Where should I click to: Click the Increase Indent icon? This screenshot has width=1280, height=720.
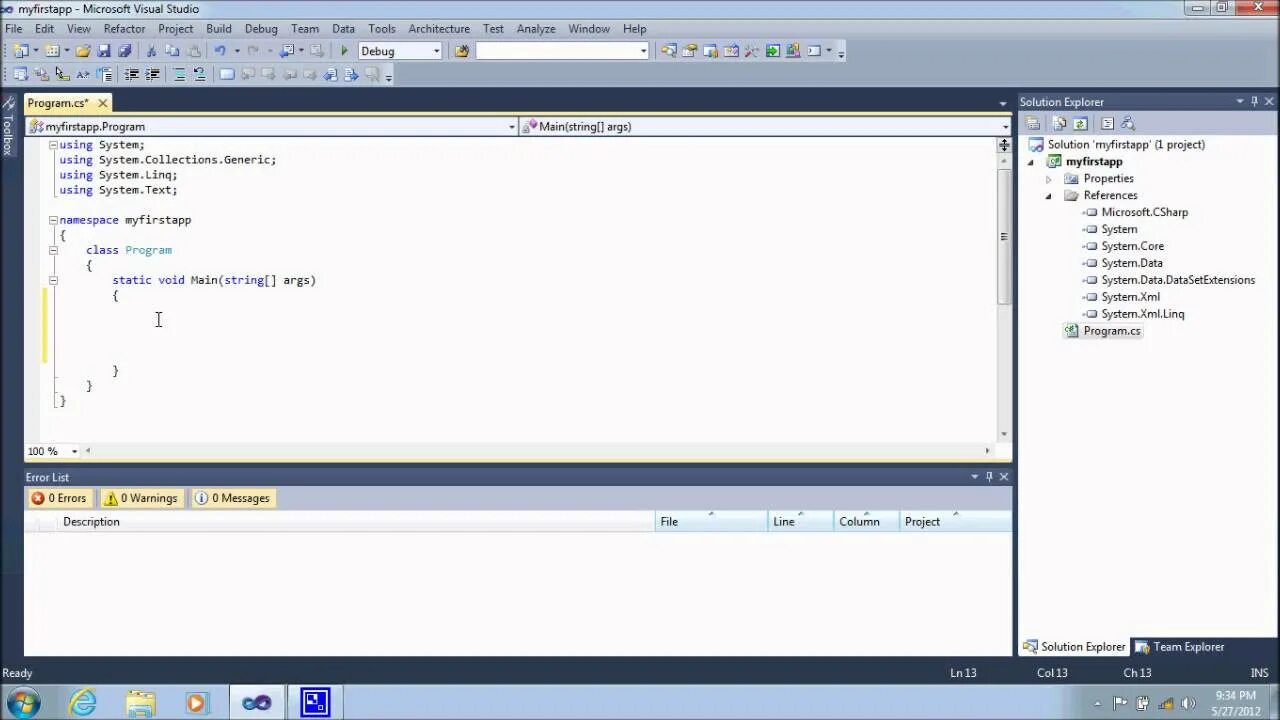coord(152,74)
